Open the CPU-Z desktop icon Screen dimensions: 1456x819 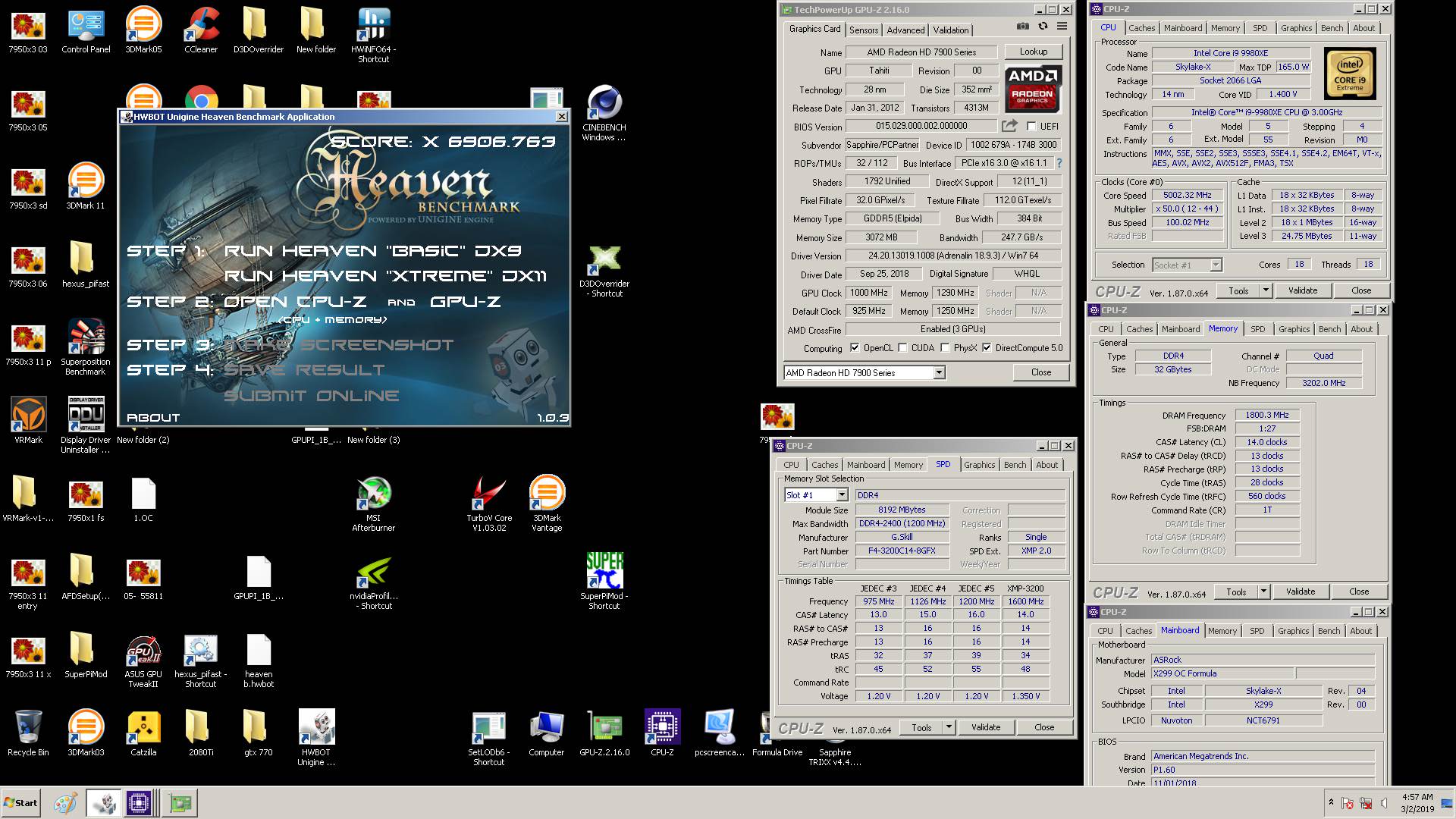pos(662,733)
